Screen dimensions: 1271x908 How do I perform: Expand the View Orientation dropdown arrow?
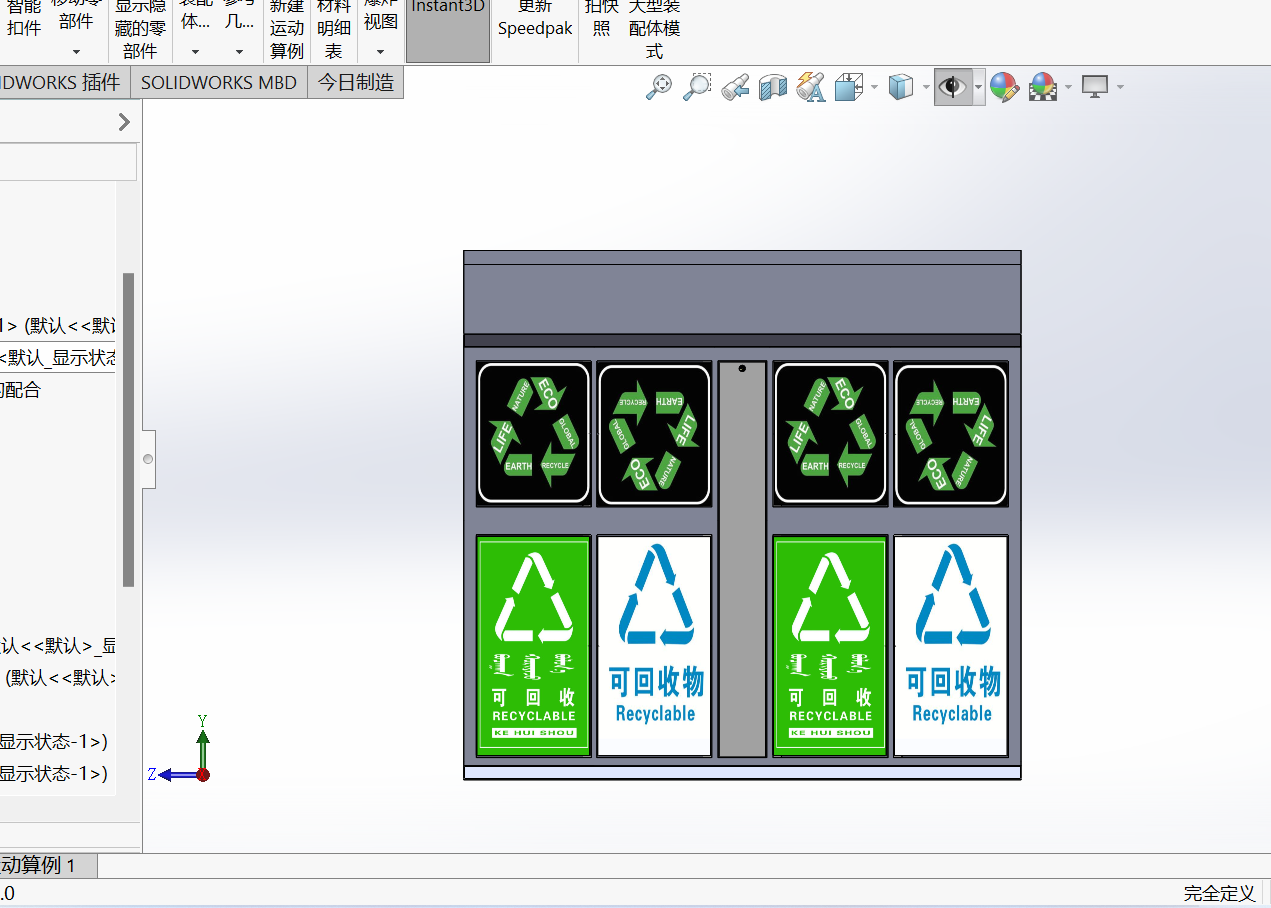click(x=874, y=88)
